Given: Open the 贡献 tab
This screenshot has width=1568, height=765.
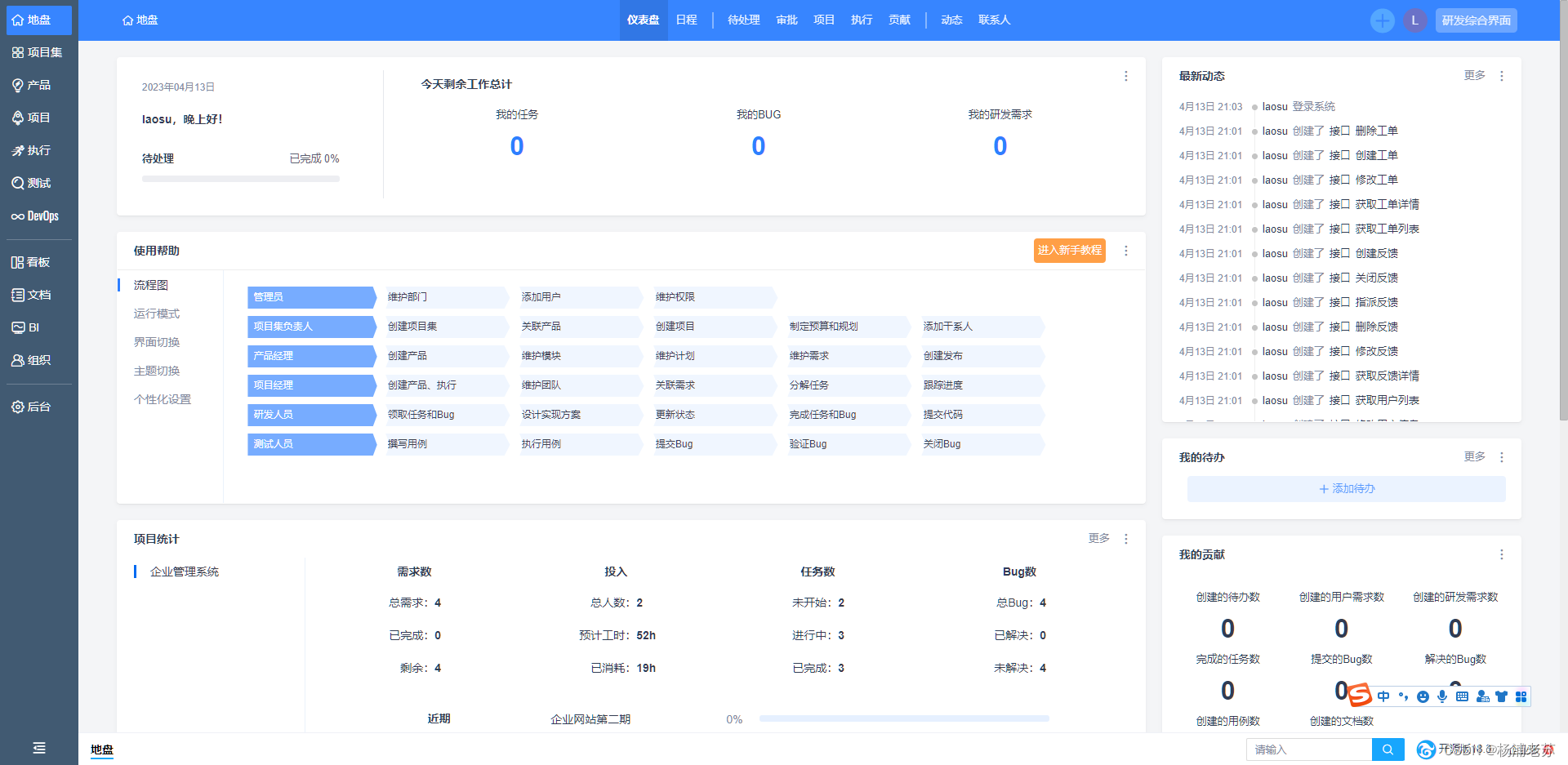Looking at the screenshot, I should click(899, 20).
